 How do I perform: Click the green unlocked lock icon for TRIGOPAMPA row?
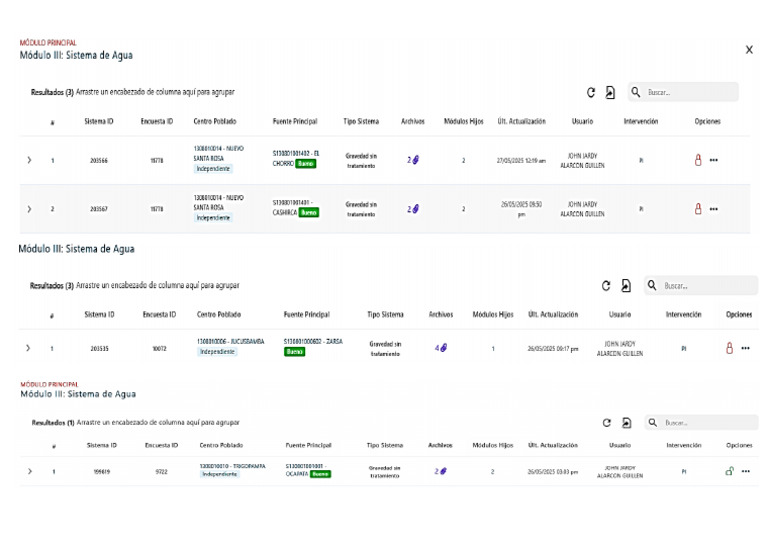point(729,471)
